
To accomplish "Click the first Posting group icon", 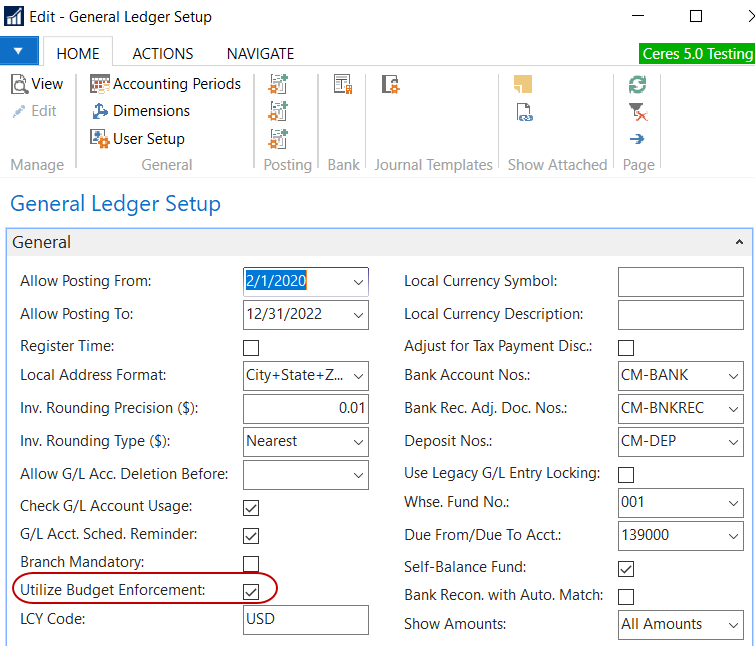I will click(279, 84).
